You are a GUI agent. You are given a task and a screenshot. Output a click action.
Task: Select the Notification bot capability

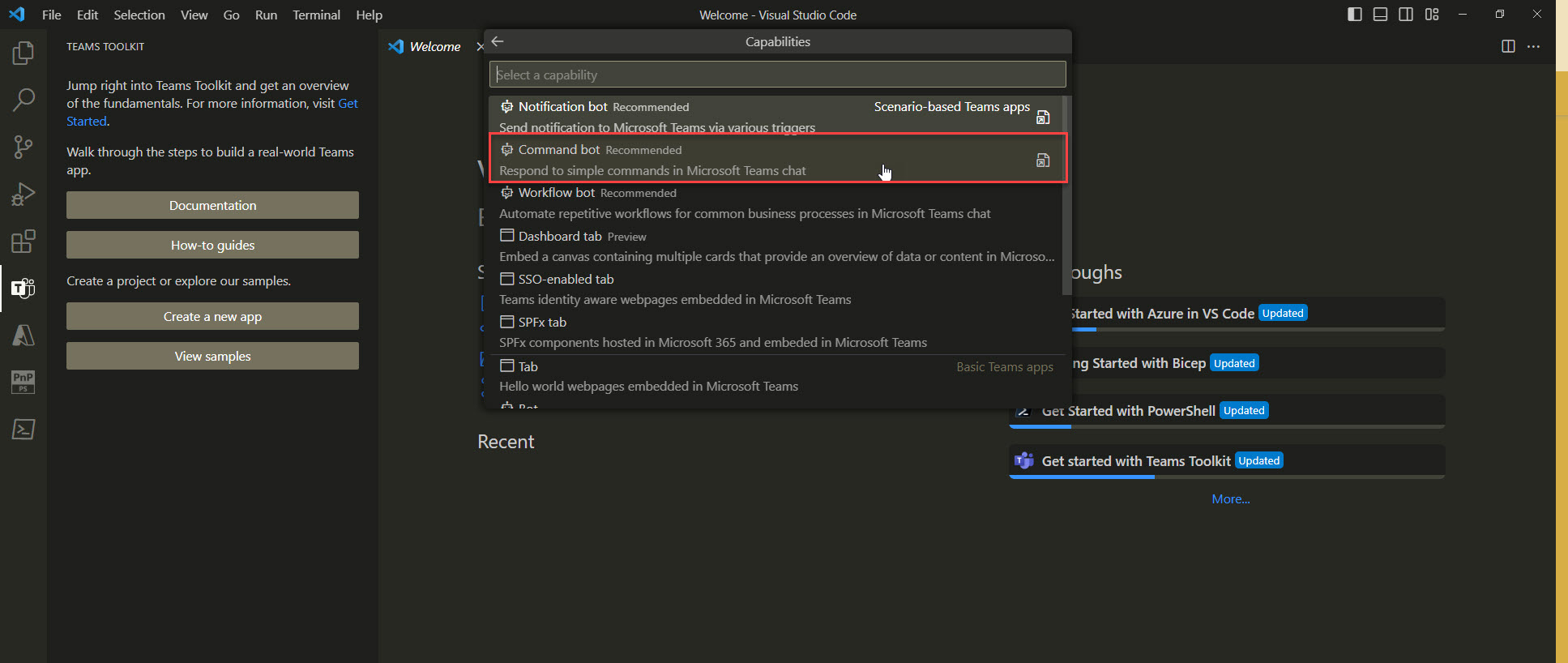775,117
